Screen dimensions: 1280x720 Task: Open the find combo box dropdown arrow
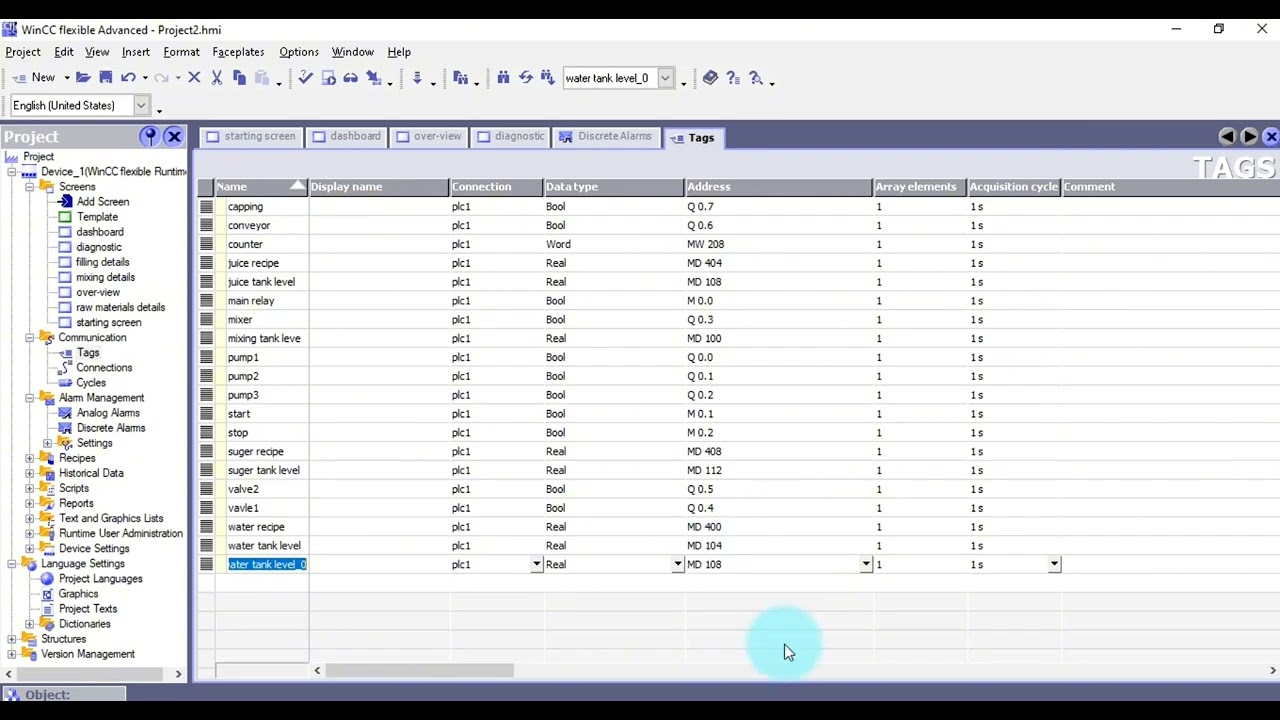(665, 78)
